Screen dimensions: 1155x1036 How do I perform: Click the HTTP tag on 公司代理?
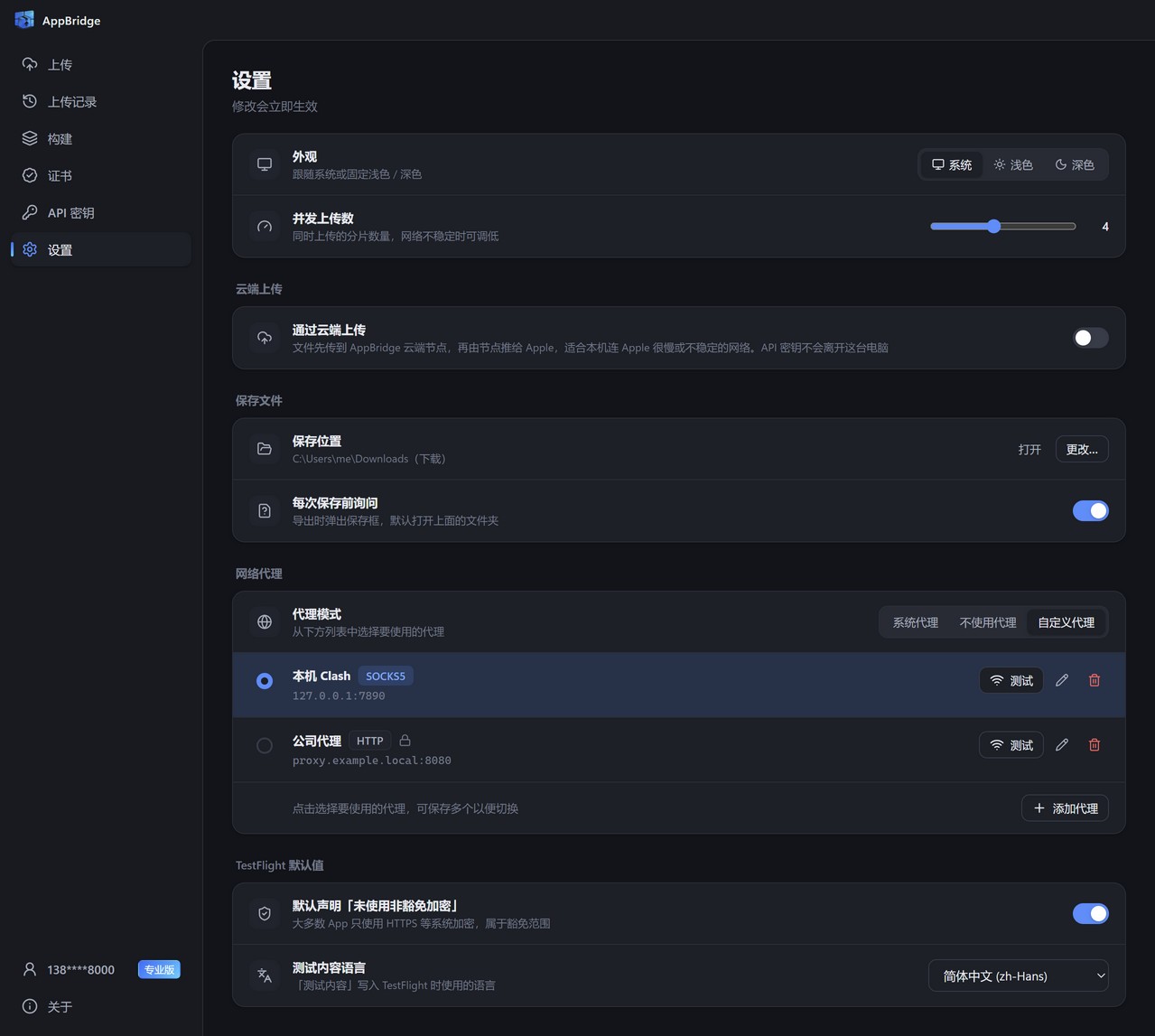tap(370, 741)
